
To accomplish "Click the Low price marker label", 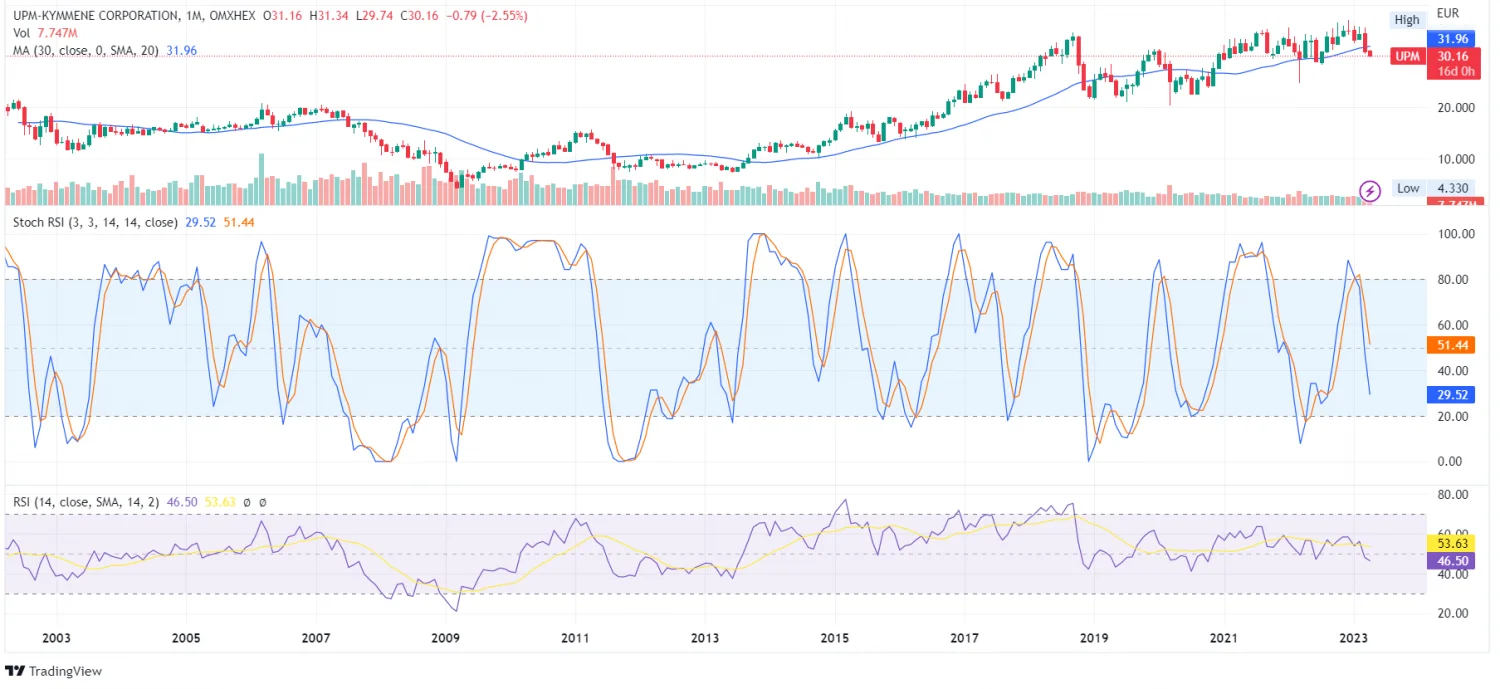I will [x=1408, y=188].
